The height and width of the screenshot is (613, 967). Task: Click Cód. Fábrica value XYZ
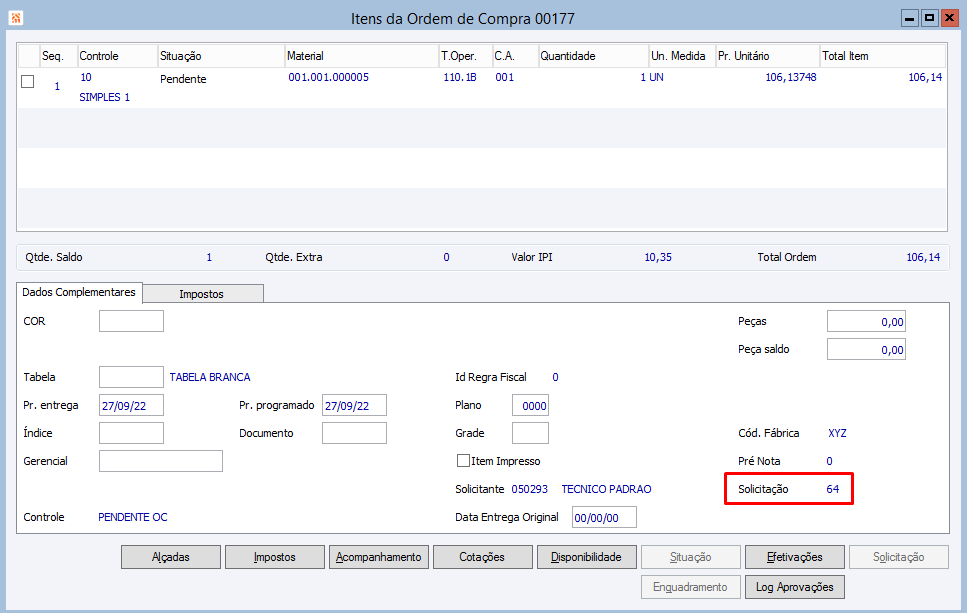(x=837, y=433)
